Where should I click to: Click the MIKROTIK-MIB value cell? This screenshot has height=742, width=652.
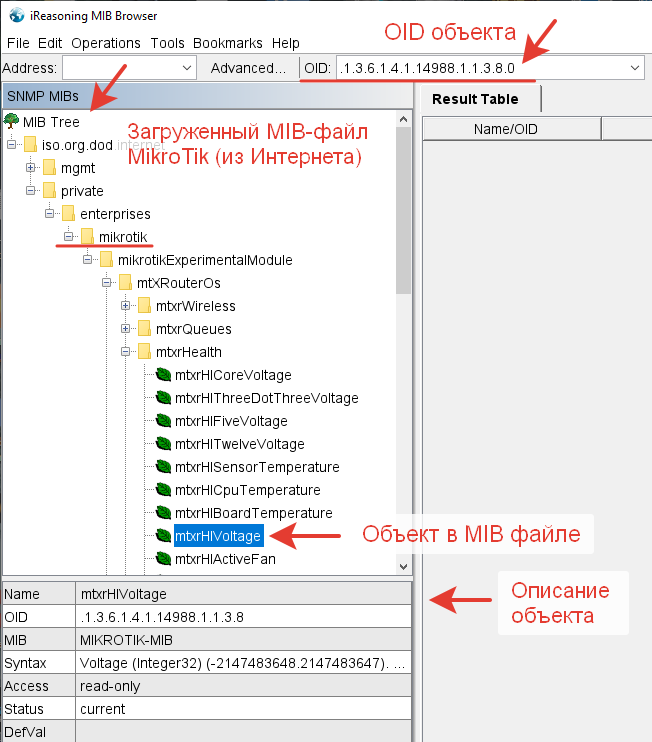(243, 640)
